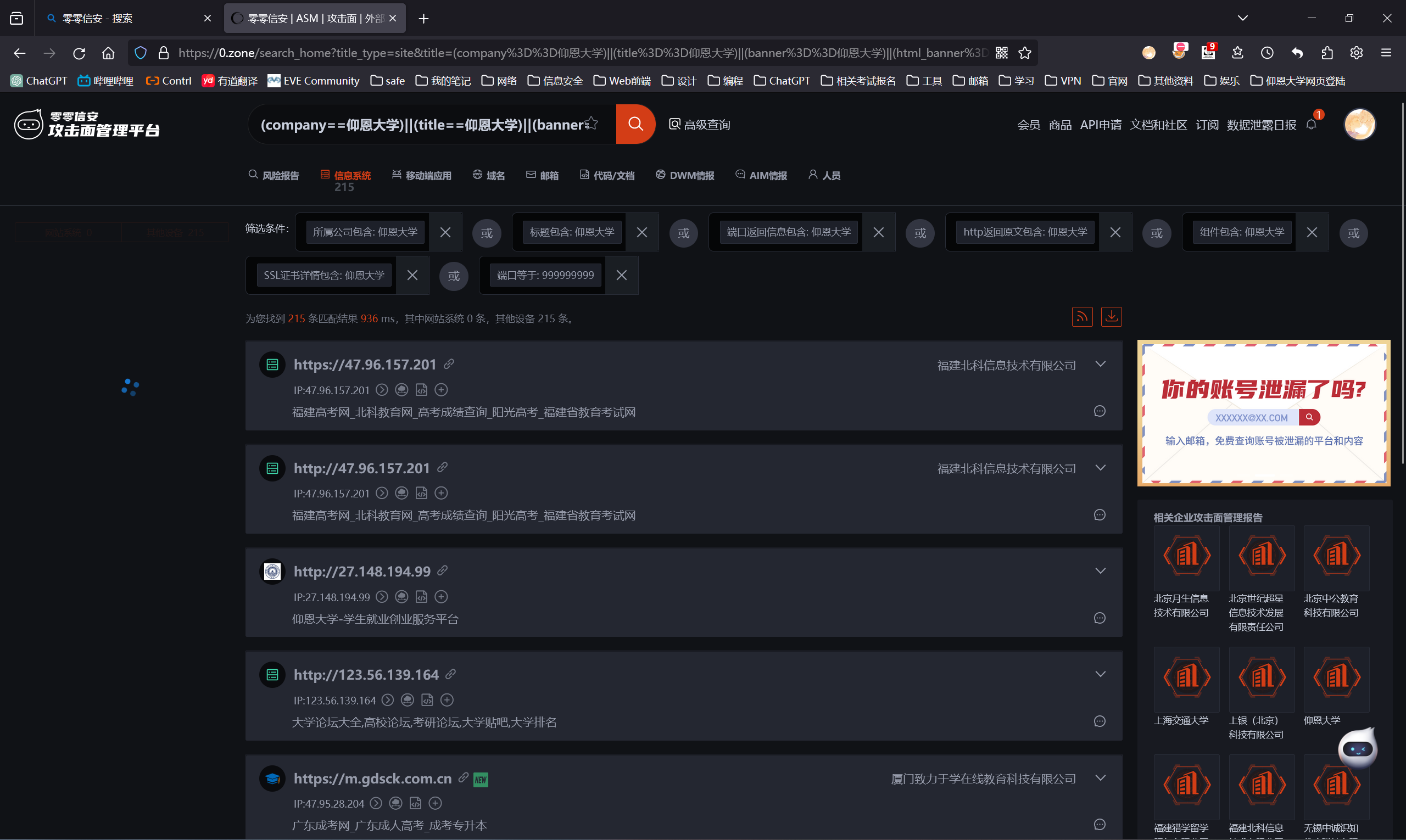
Task: Open the user avatar profile
Action: (x=1359, y=124)
